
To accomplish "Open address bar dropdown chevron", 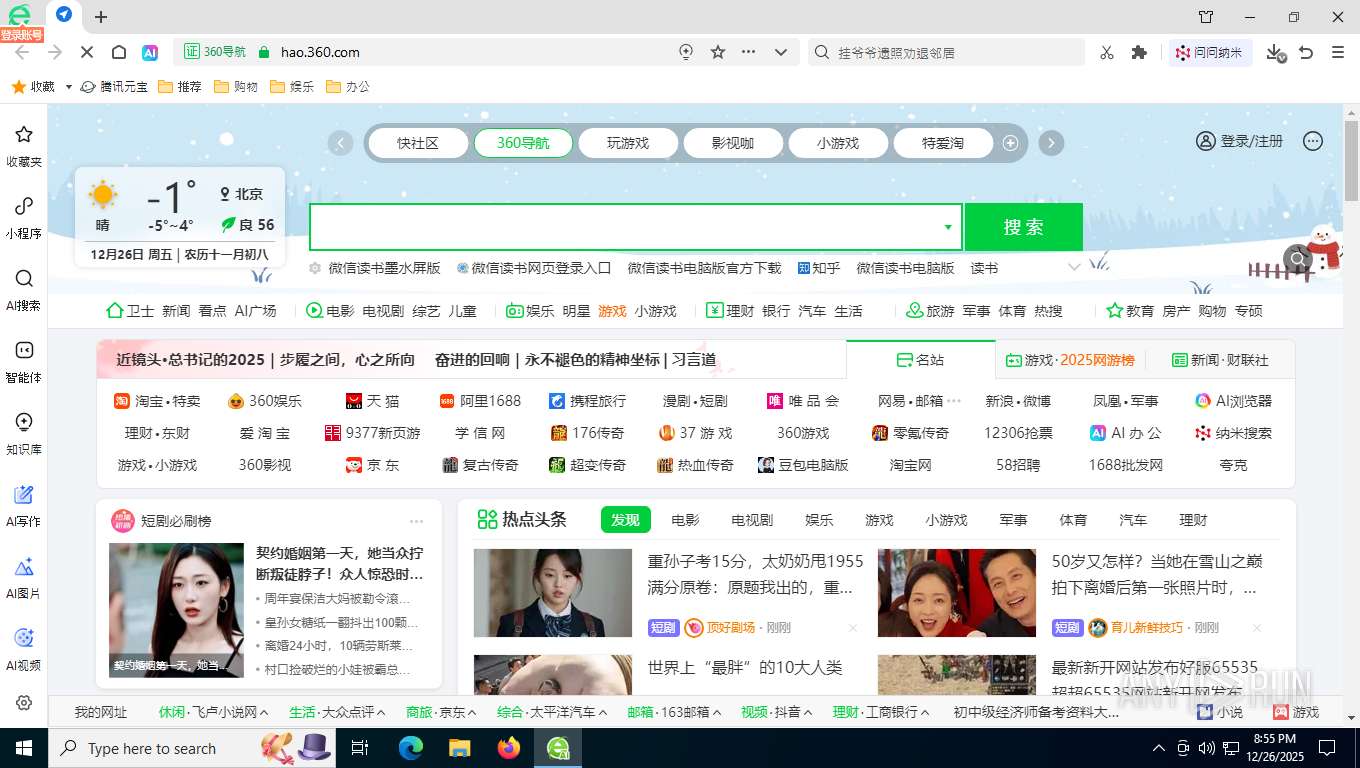I will [x=782, y=52].
